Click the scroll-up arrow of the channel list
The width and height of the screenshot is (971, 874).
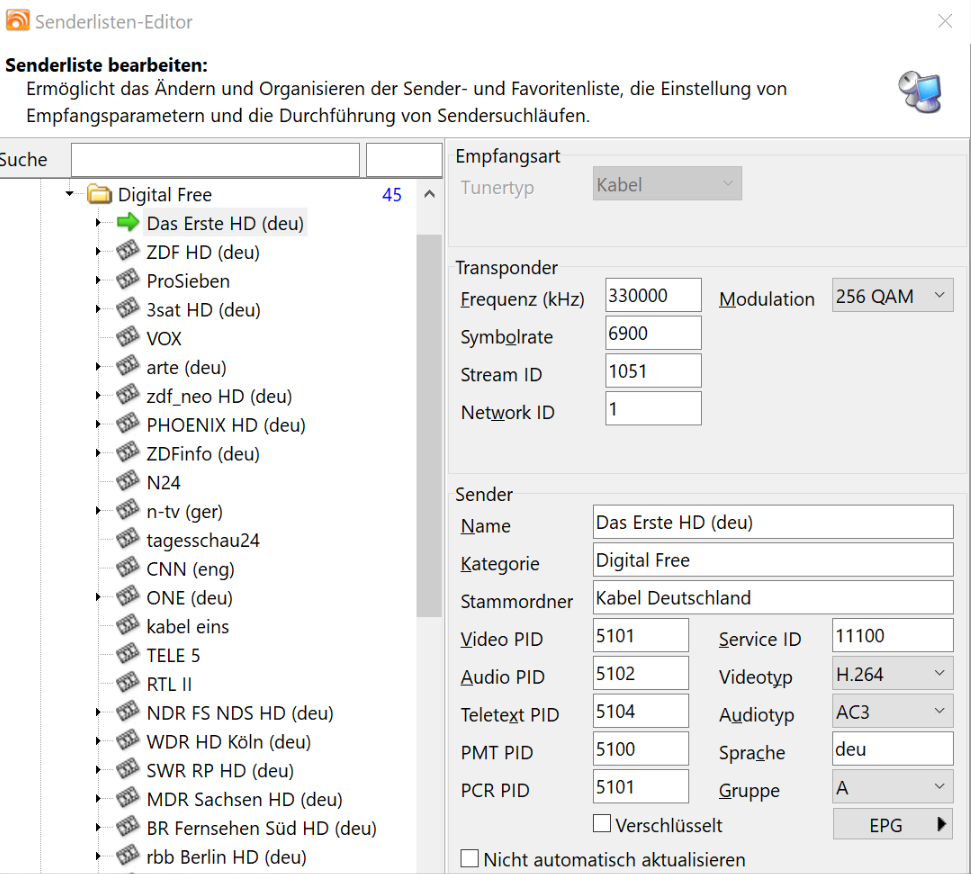coord(429,194)
